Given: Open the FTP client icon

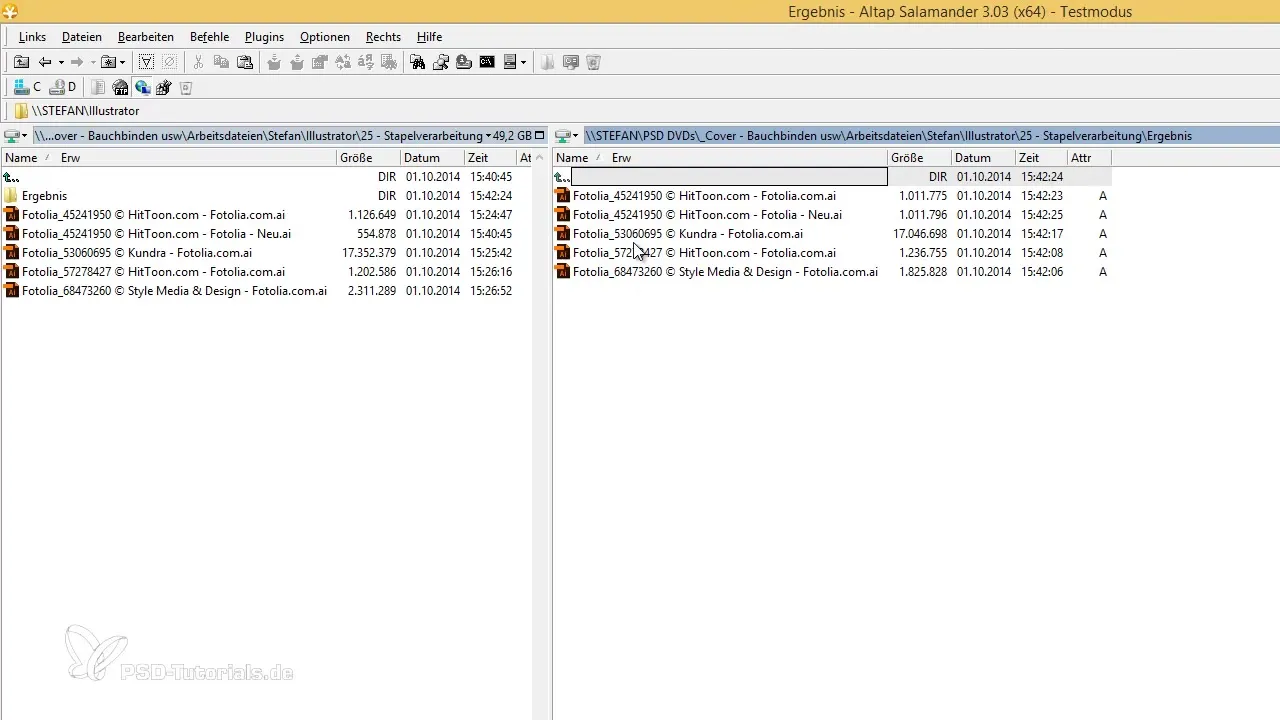Looking at the screenshot, I should click(120, 87).
